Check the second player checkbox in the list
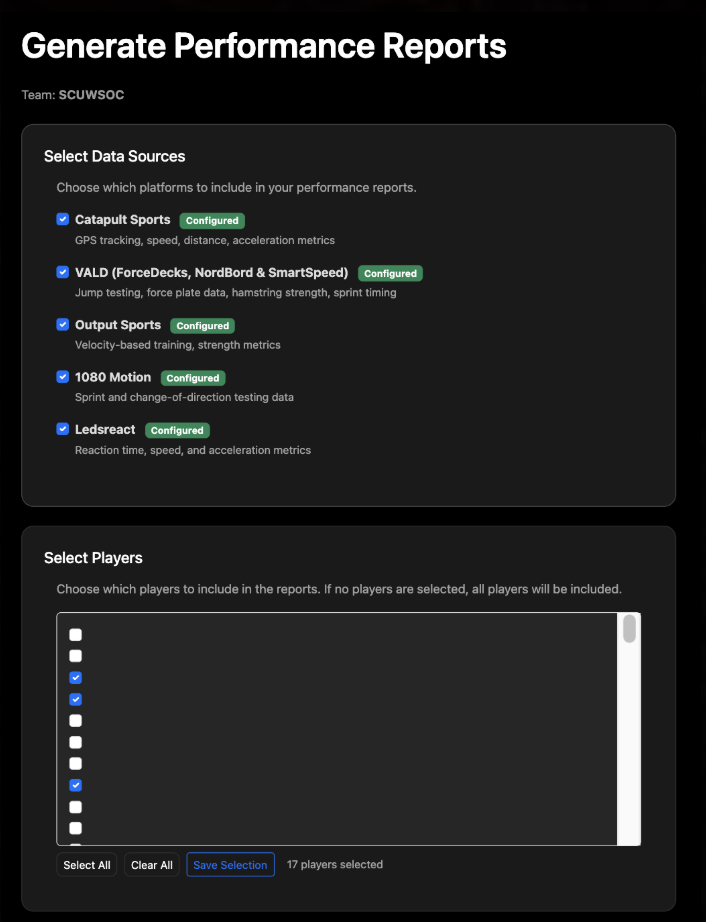 75,656
